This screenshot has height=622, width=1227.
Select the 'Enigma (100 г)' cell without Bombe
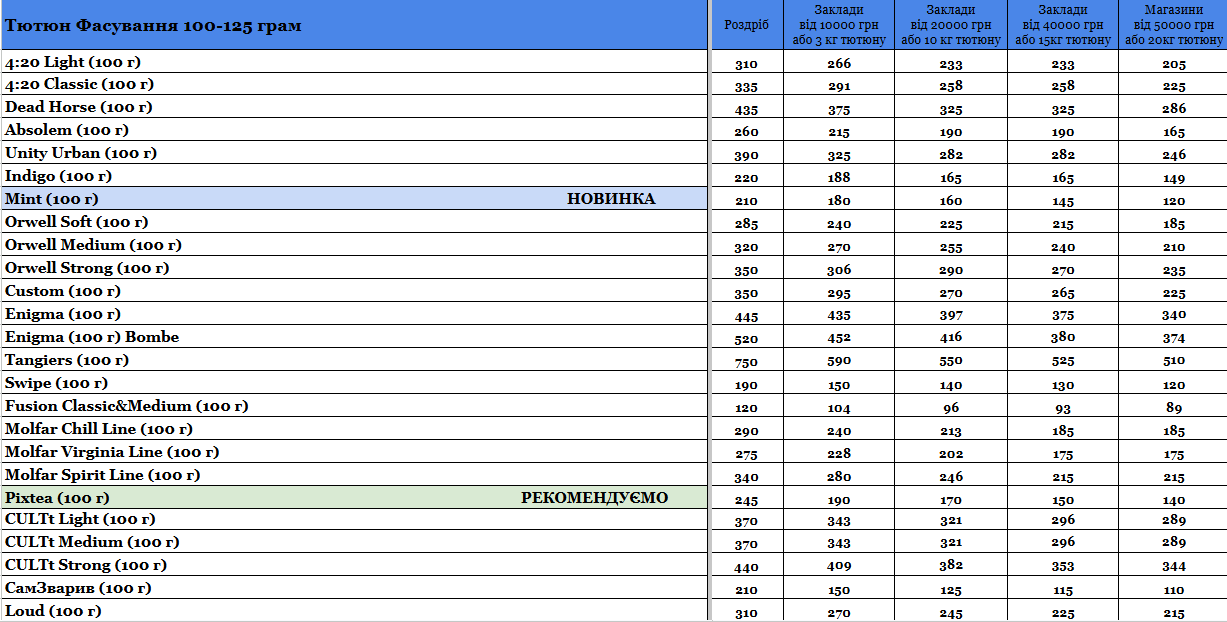tap(354, 314)
